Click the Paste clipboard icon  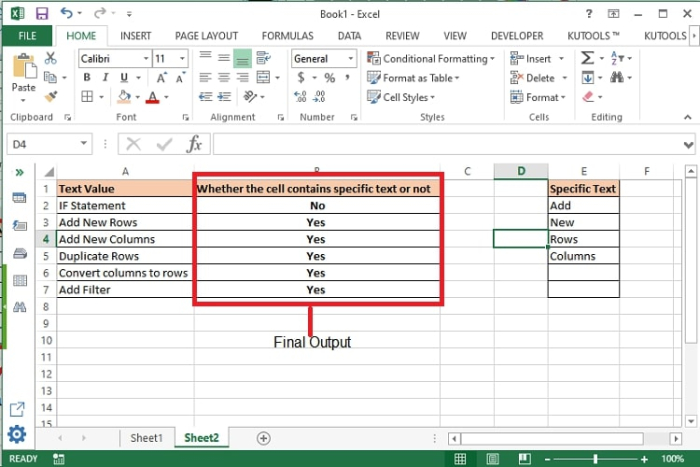24,66
